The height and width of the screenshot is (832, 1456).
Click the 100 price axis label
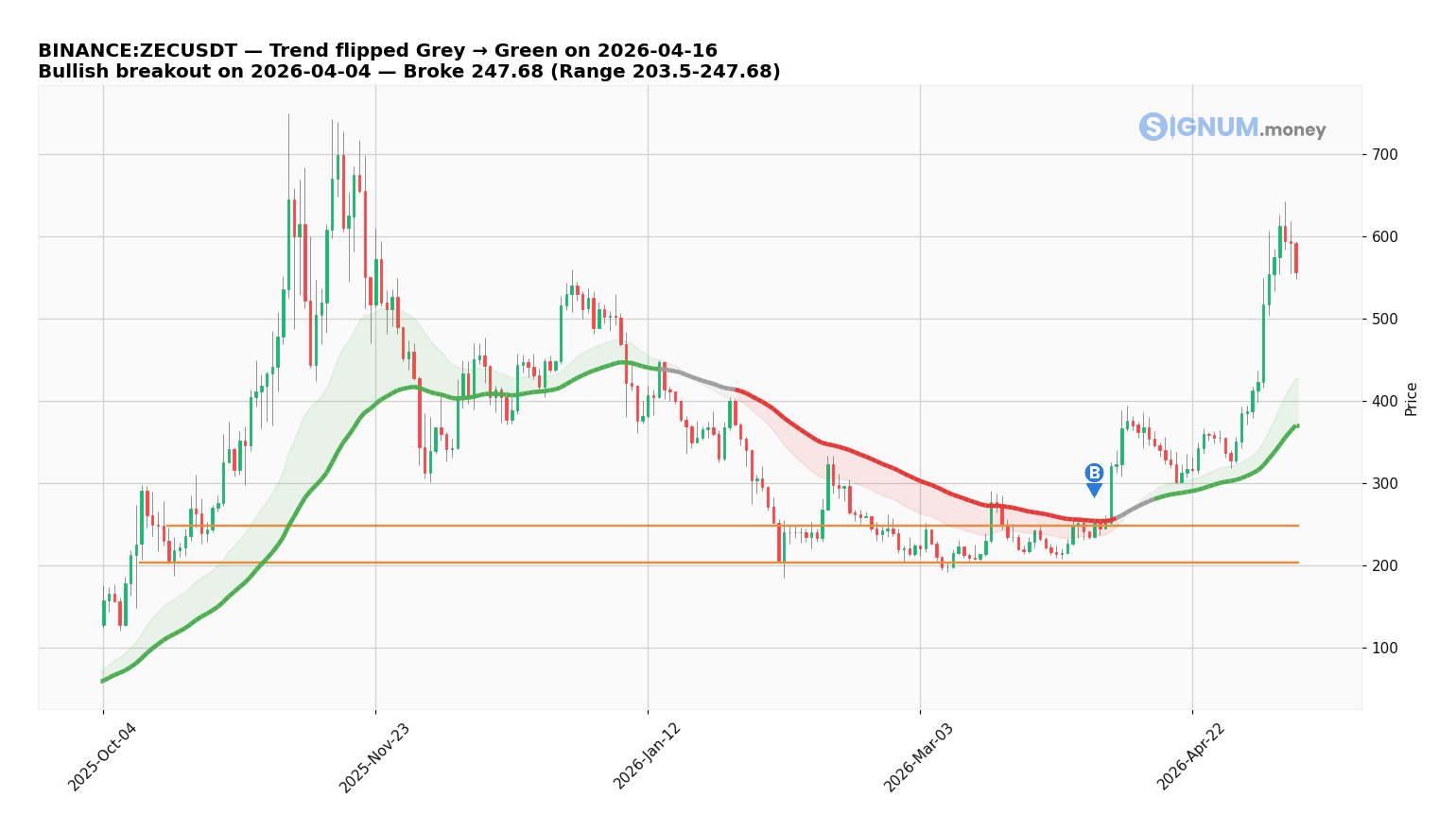tap(1385, 648)
